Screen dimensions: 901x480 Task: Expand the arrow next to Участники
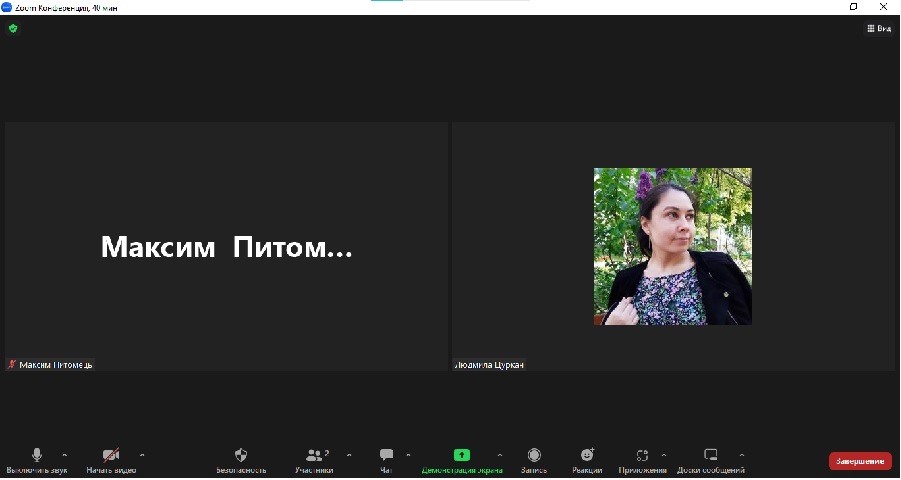coord(349,455)
